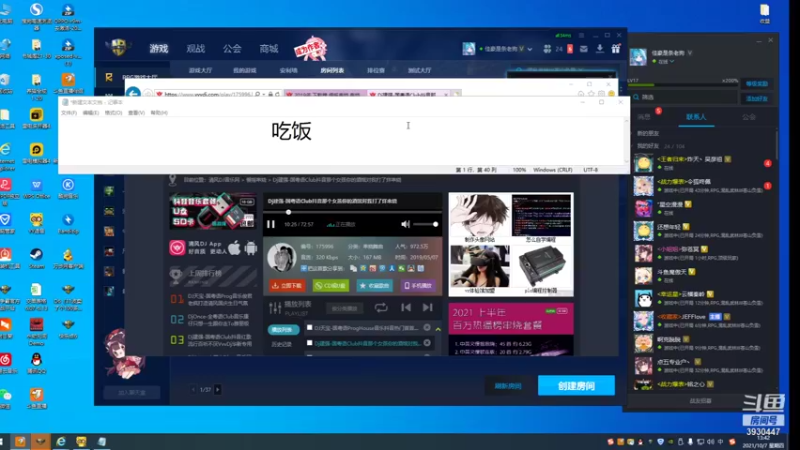The width and height of the screenshot is (800, 450).
Task: Open the 游戏大厅 sub tab
Action: click(201, 70)
